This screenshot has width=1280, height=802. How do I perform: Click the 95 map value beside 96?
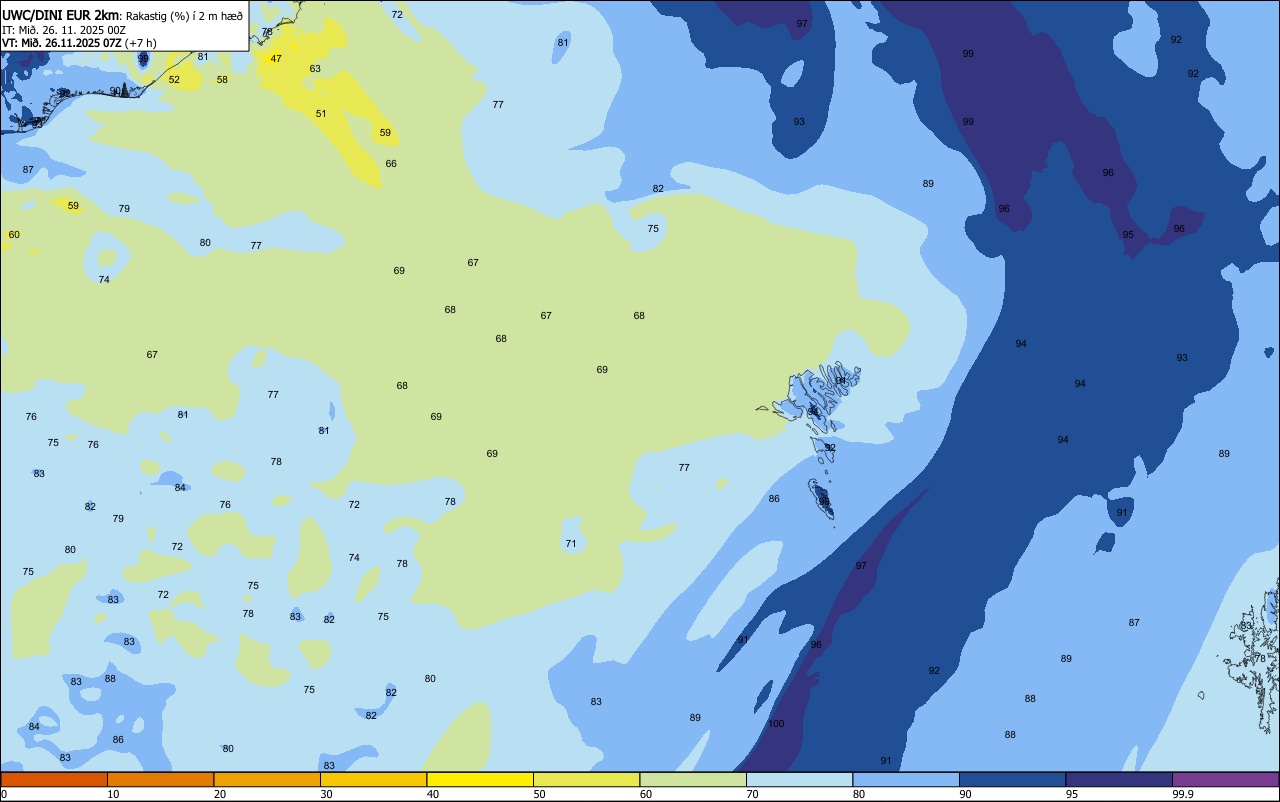pos(1128,235)
